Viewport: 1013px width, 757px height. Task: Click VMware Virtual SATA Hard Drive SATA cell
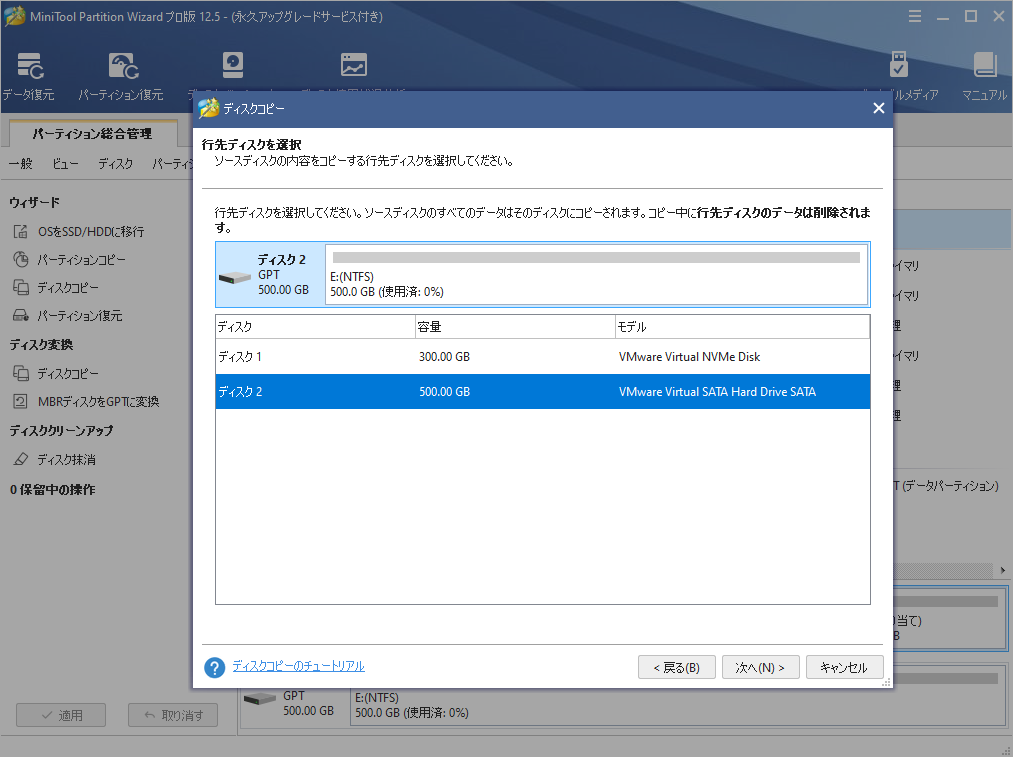pos(717,391)
